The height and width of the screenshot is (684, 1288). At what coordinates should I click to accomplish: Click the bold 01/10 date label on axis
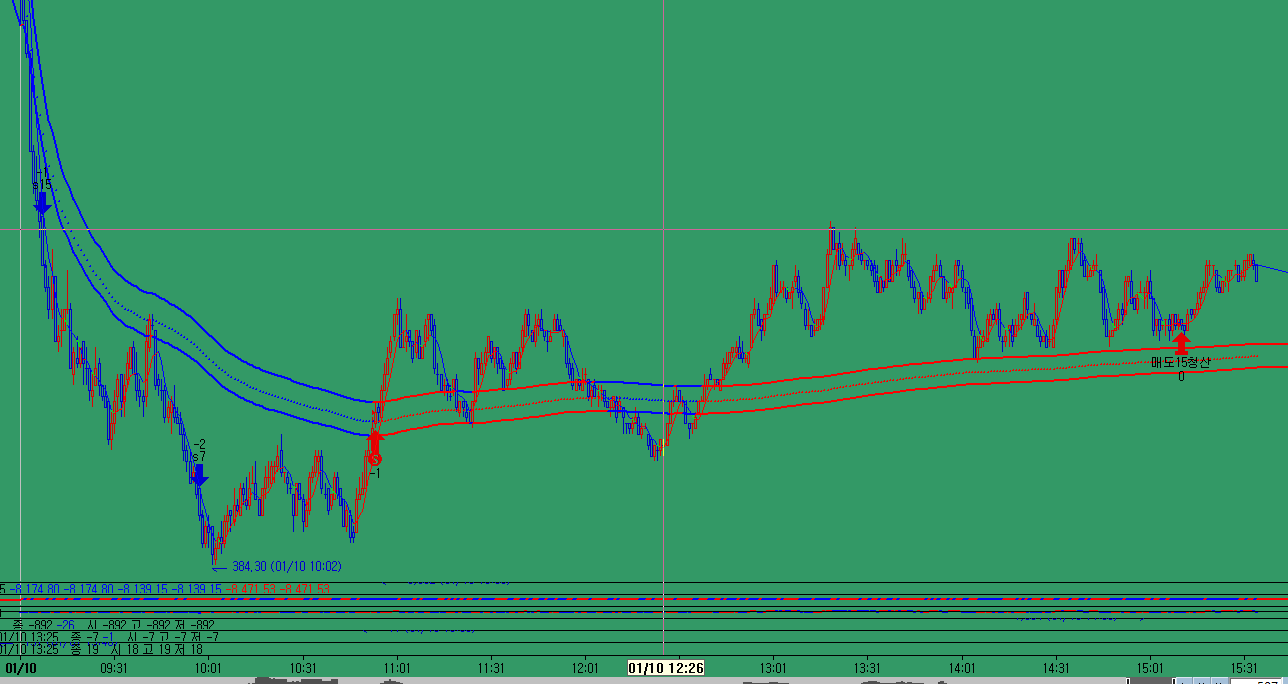(x=21, y=667)
